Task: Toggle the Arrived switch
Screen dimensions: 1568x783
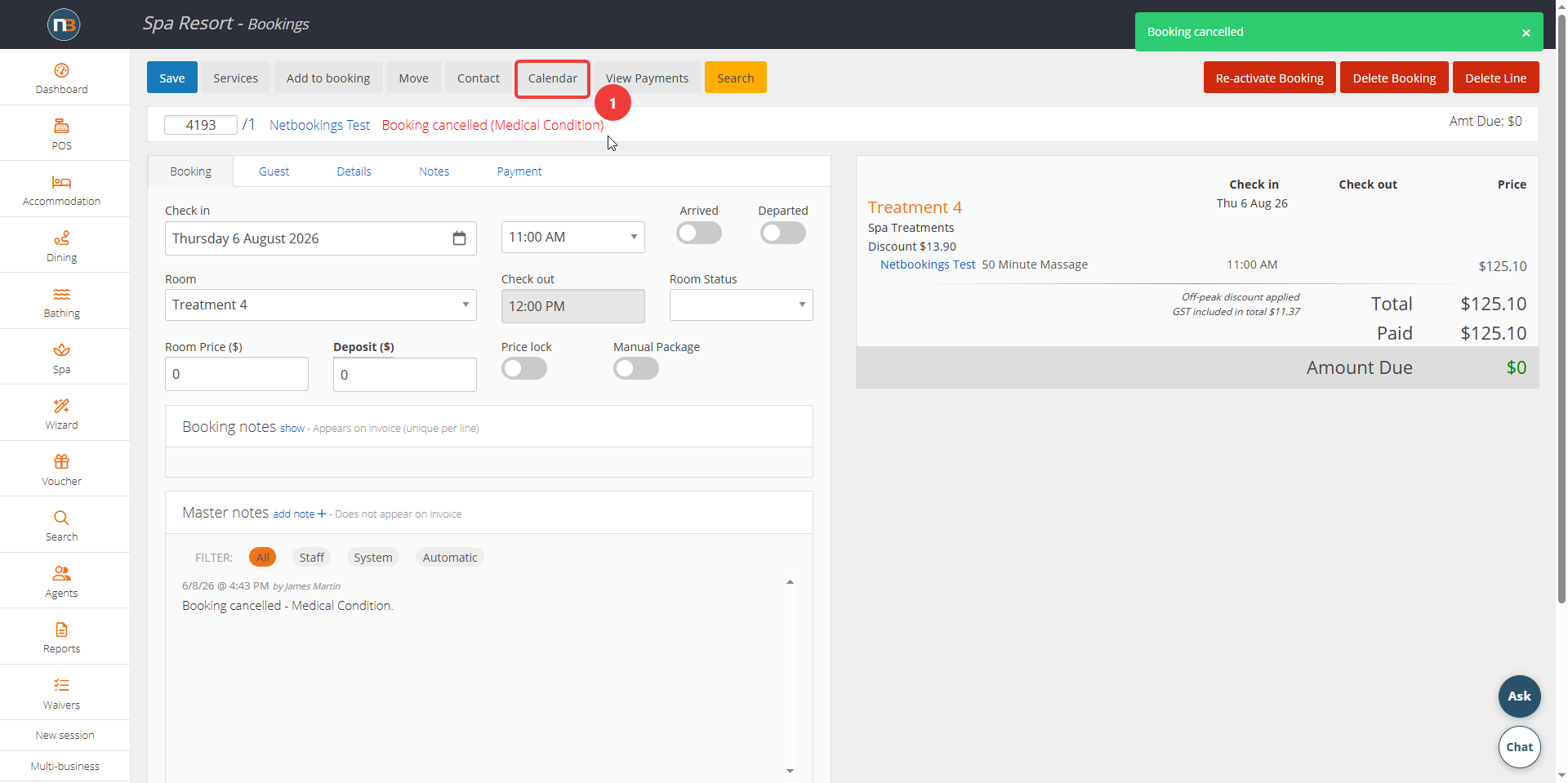Action: [x=699, y=233]
